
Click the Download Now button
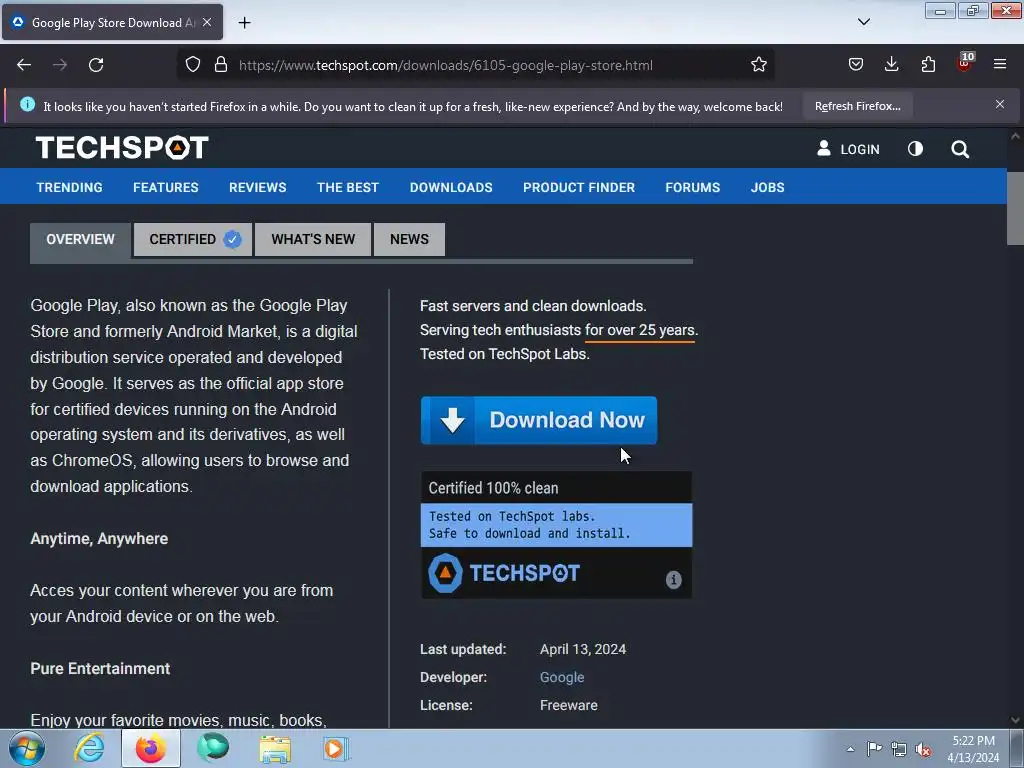point(539,420)
